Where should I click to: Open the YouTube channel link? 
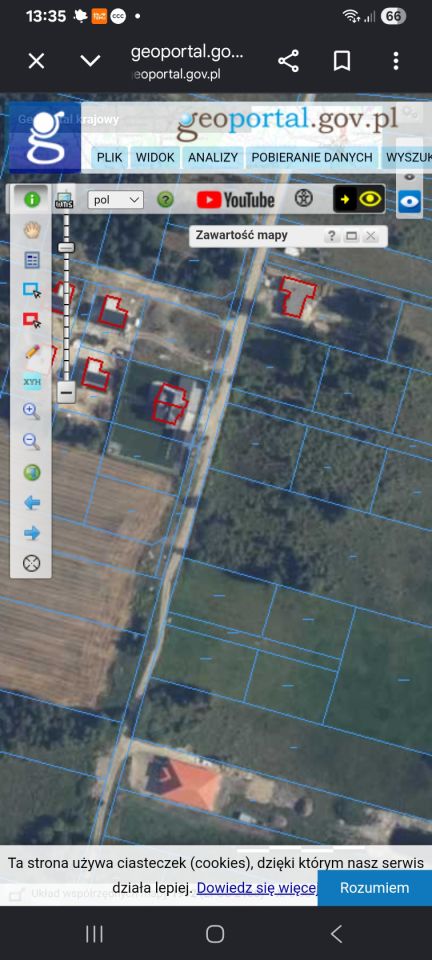(236, 200)
